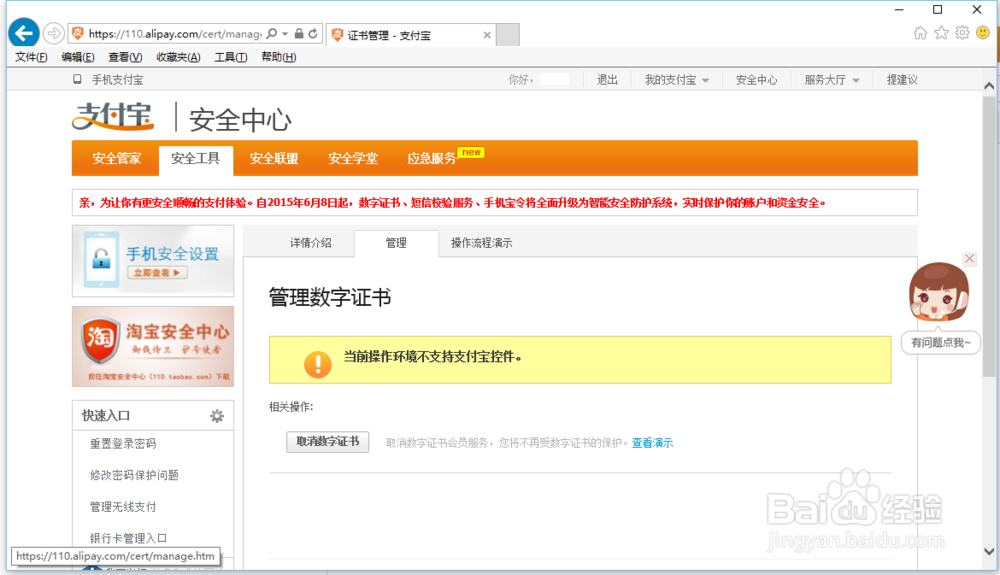The height and width of the screenshot is (575, 1000).
Task: Click the 立即查看 button on banner
Action: pos(157,273)
